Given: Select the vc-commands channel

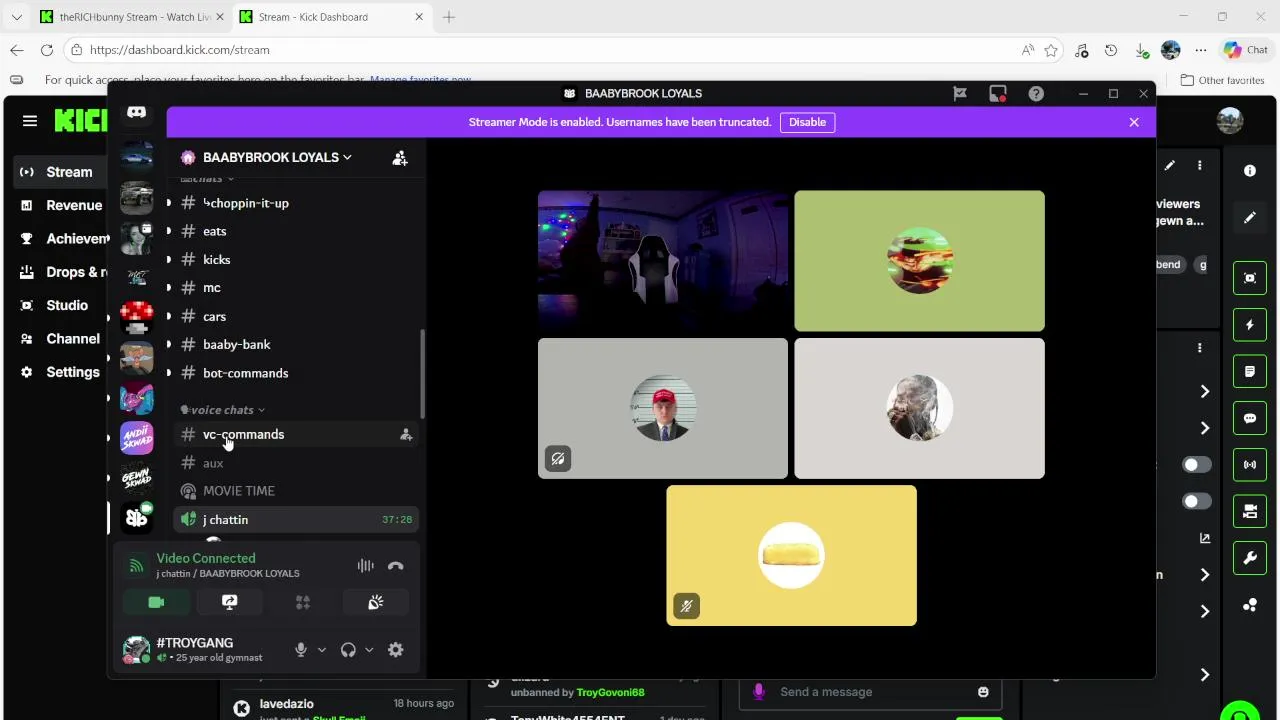Looking at the screenshot, I should [x=295, y=435].
